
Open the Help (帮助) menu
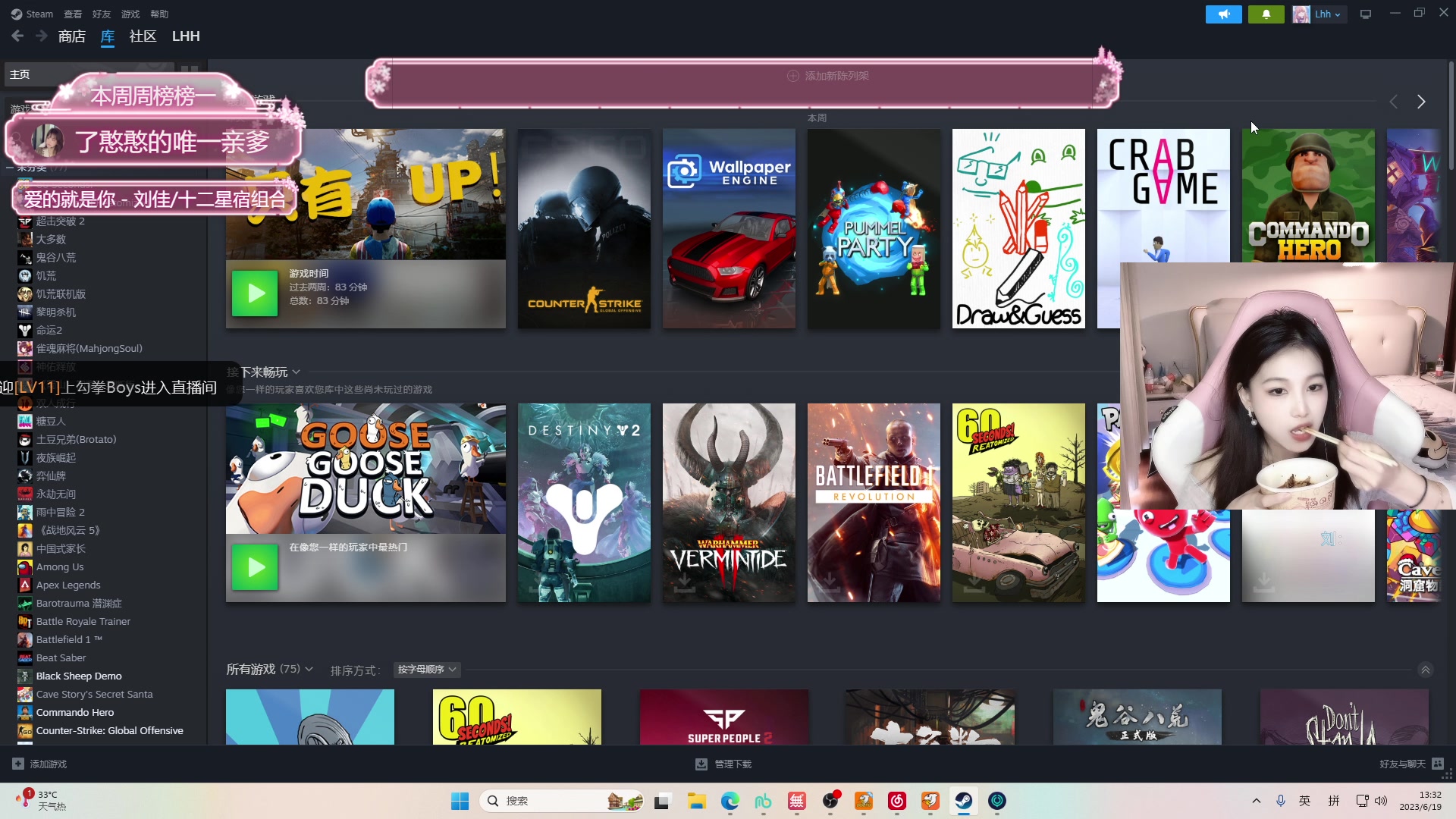pyautogui.click(x=159, y=14)
